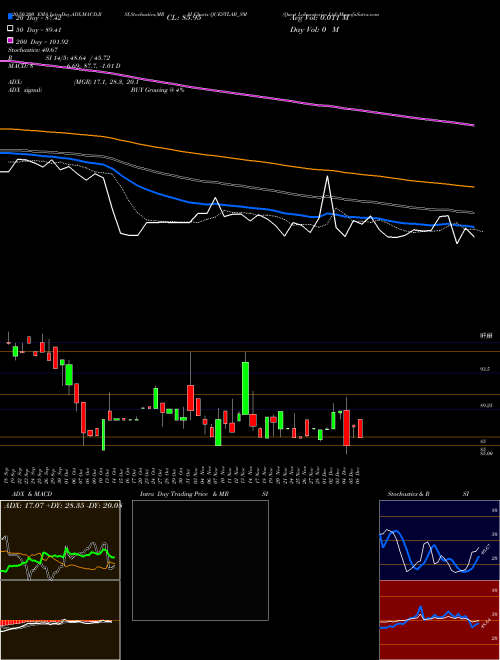Click the 'SI 14/5: 48.64 / 45.72' reading

click(78, 58)
